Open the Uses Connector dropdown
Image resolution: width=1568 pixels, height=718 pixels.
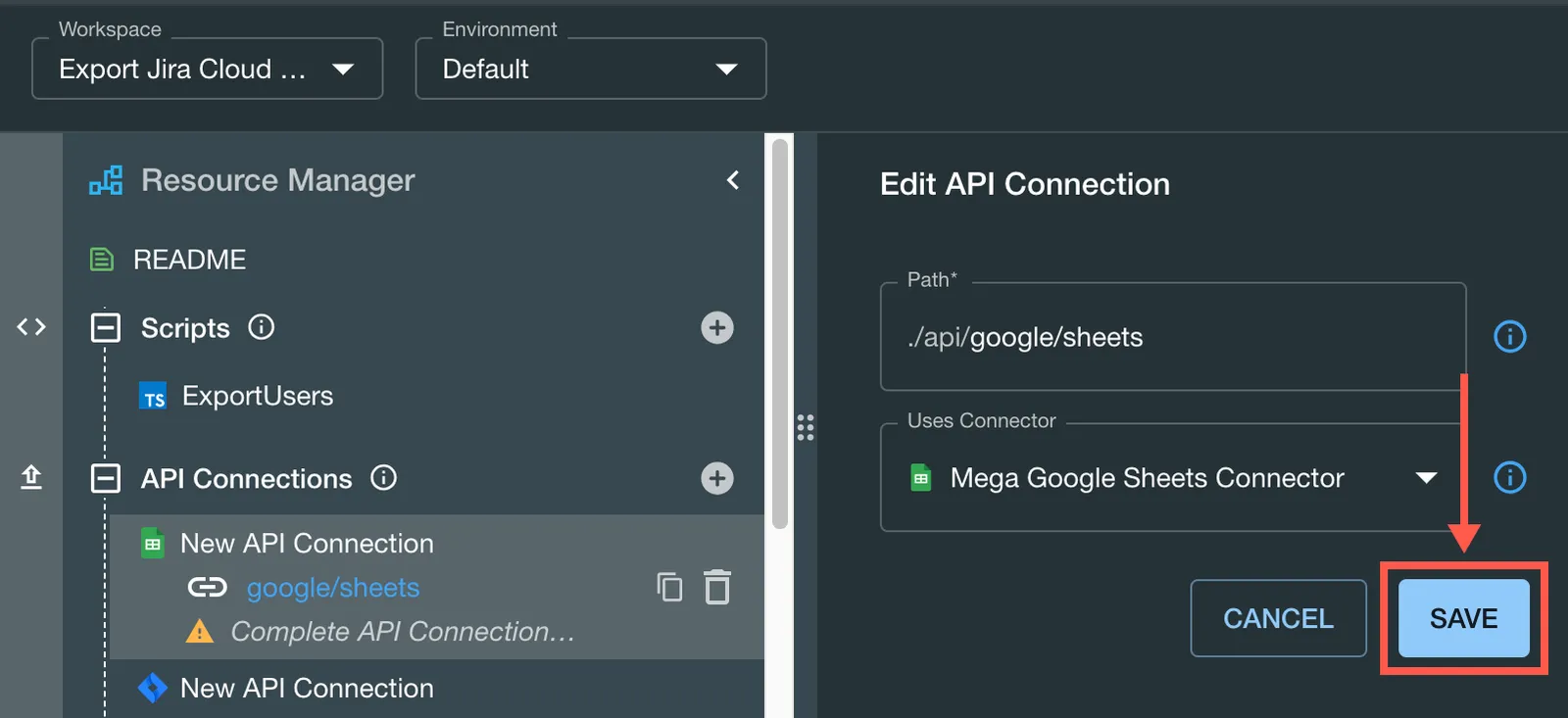[1173, 478]
